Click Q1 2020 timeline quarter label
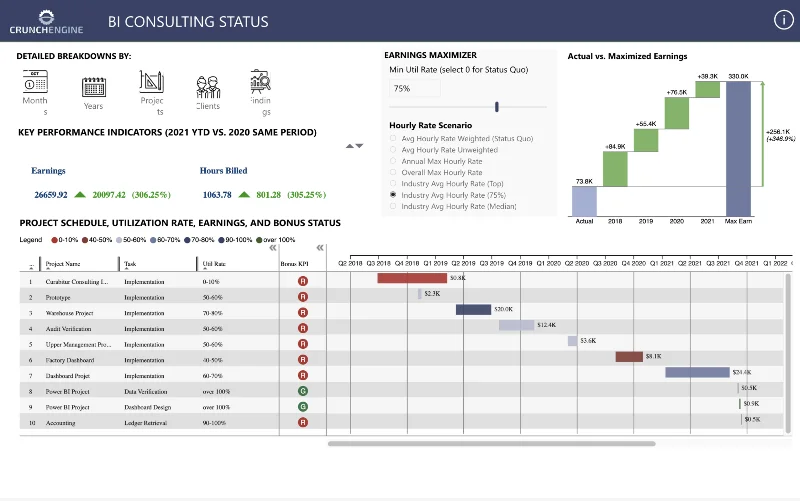 pyautogui.click(x=547, y=263)
